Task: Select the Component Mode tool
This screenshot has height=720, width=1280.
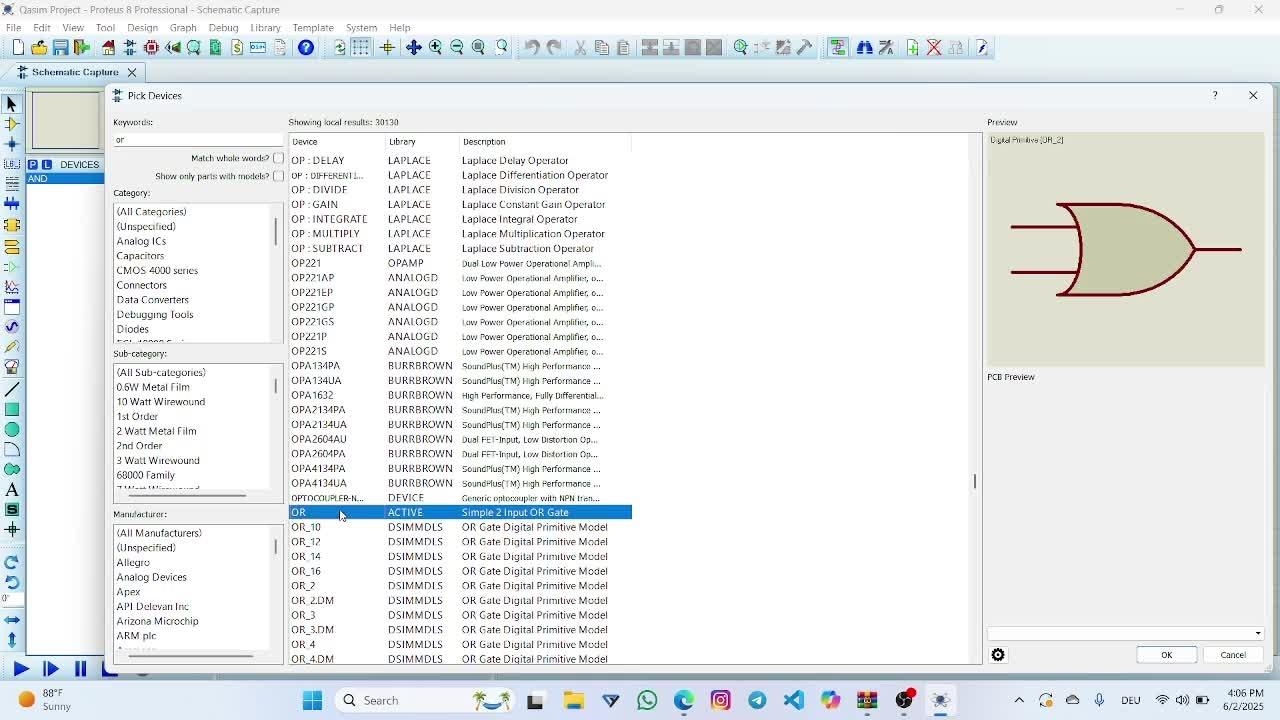Action: (12, 124)
